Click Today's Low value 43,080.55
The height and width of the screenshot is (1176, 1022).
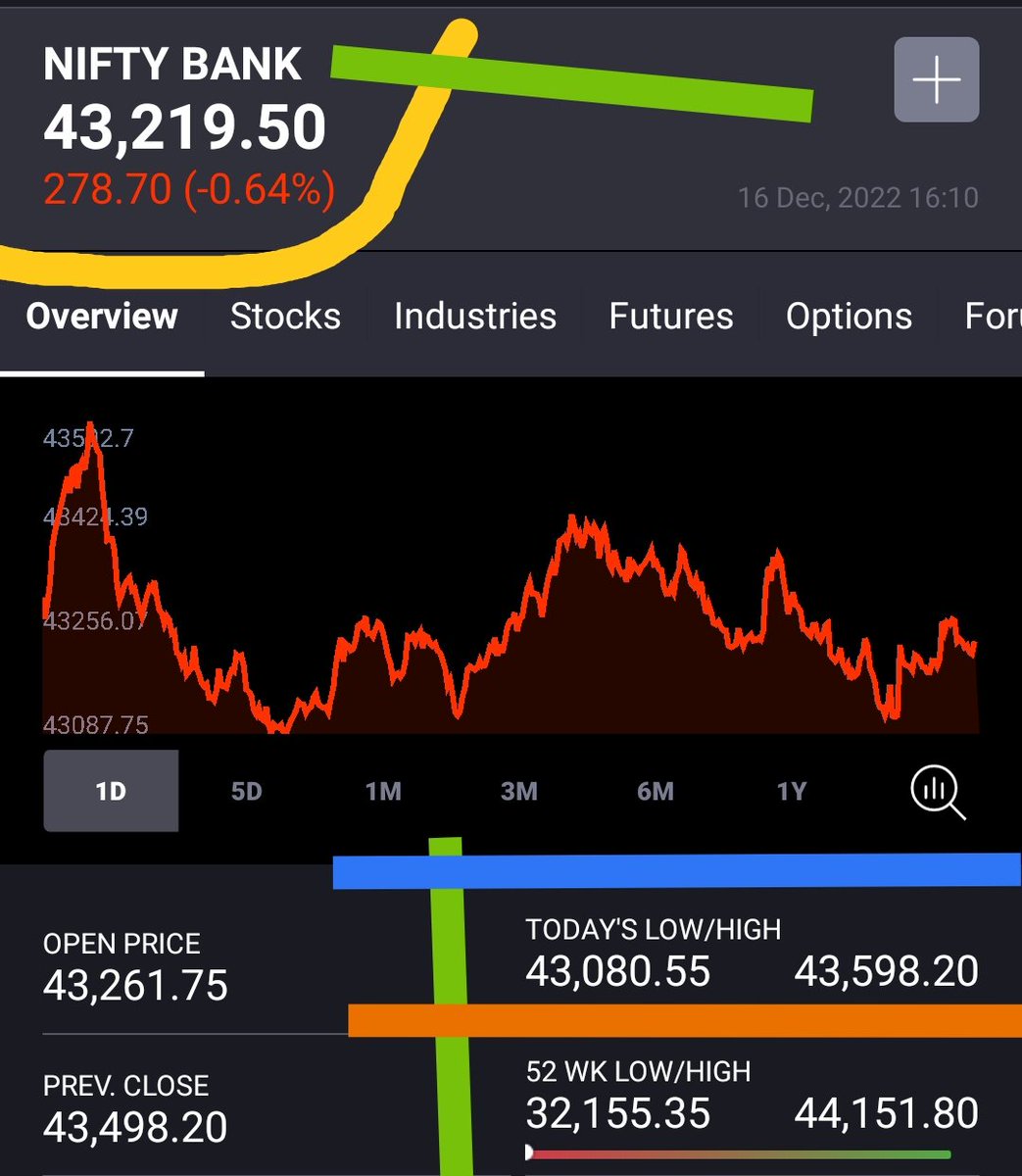(617, 971)
